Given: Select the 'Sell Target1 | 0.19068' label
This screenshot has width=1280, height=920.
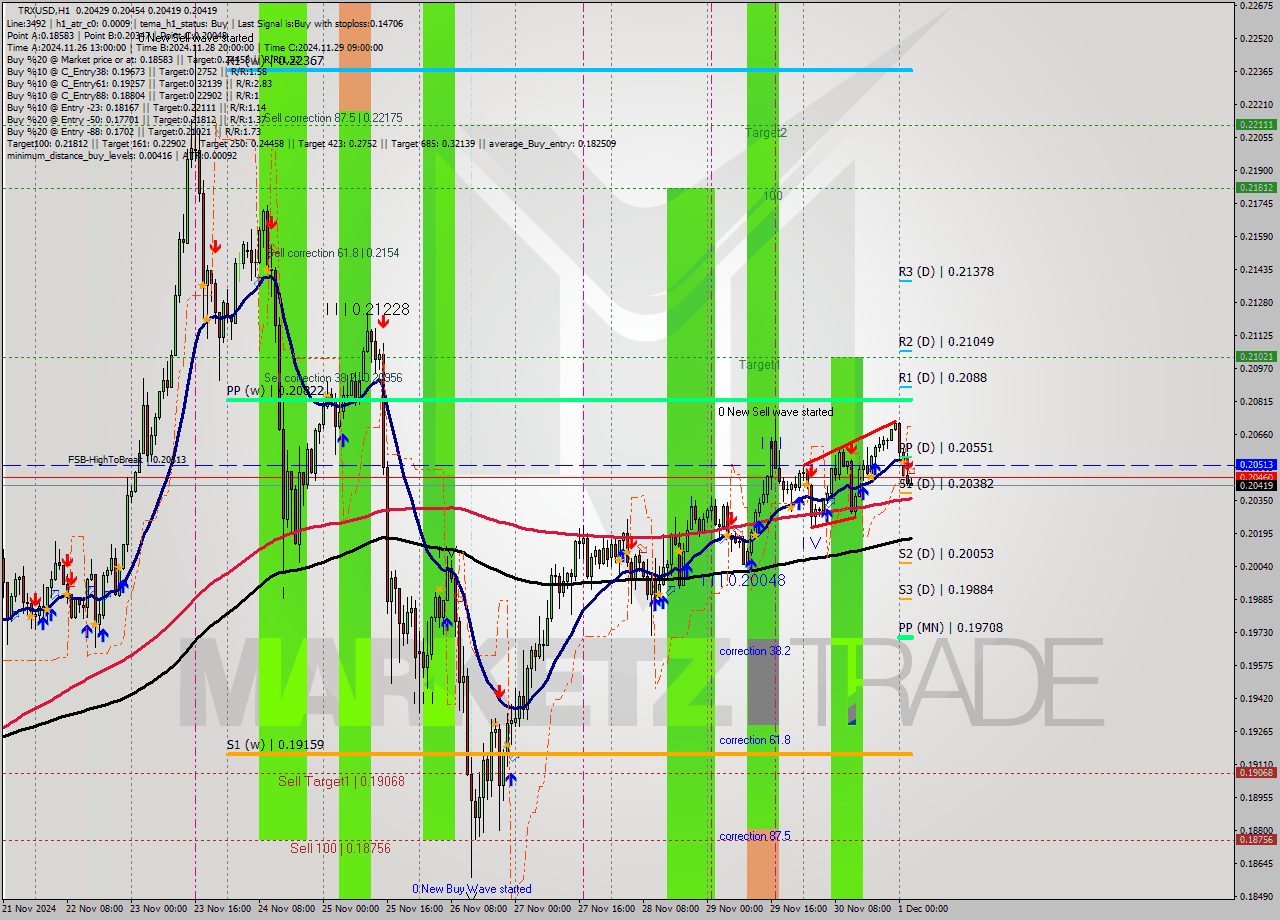Looking at the screenshot, I should (341, 781).
